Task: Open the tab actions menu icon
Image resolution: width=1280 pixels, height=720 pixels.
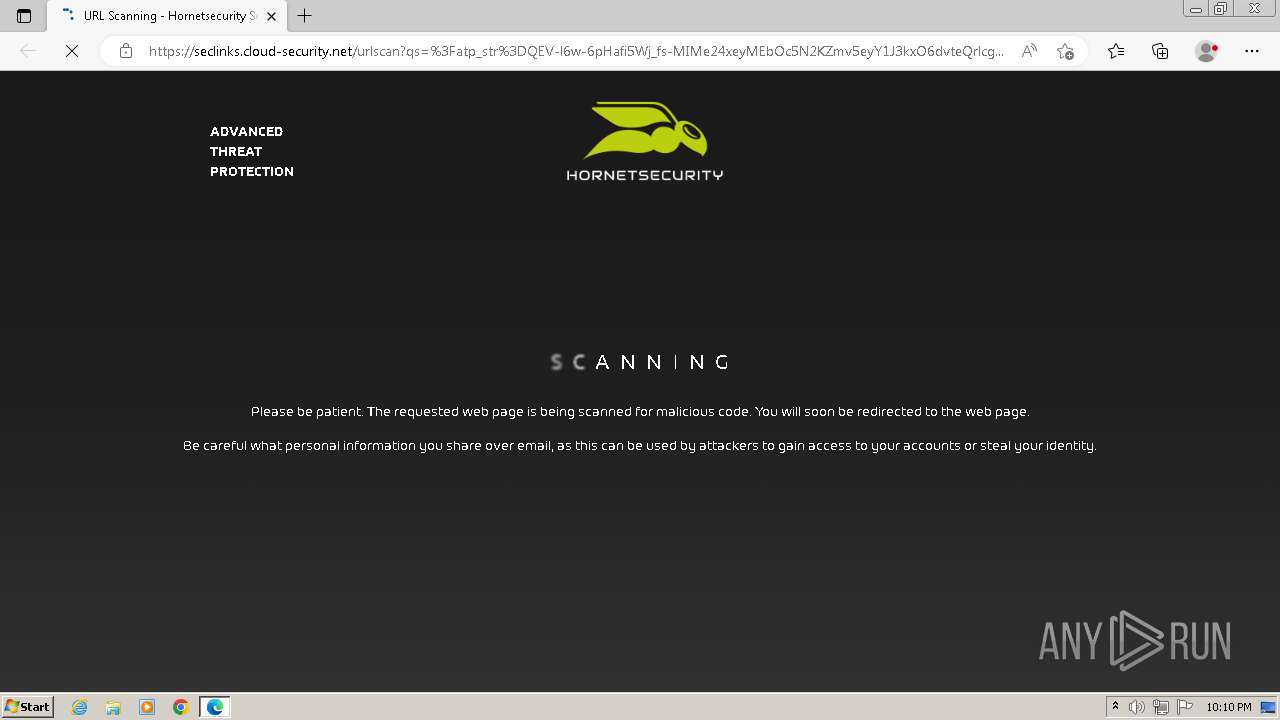Action: [24, 16]
